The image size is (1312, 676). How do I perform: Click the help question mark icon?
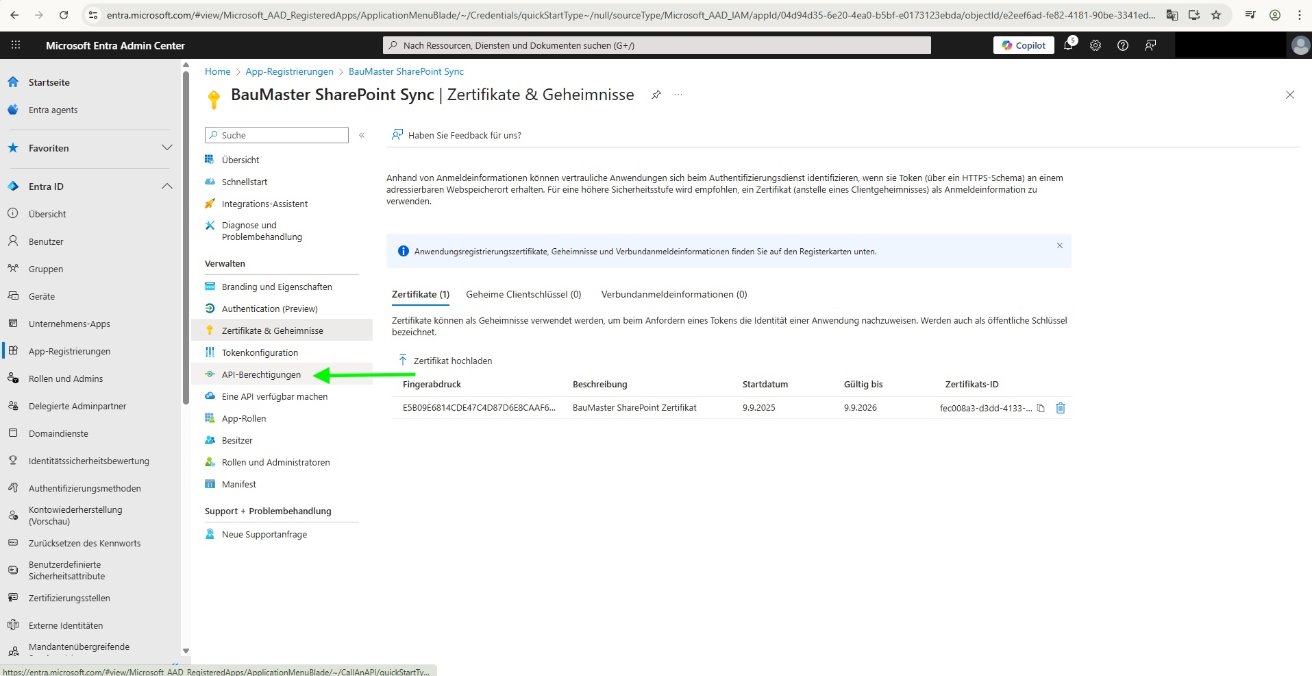pos(1123,46)
